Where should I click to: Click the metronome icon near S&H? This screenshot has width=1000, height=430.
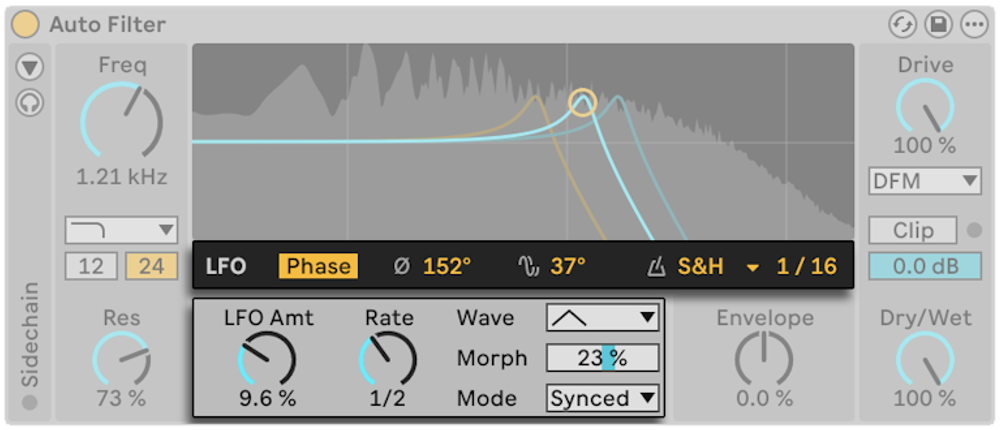tap(656, 267)
